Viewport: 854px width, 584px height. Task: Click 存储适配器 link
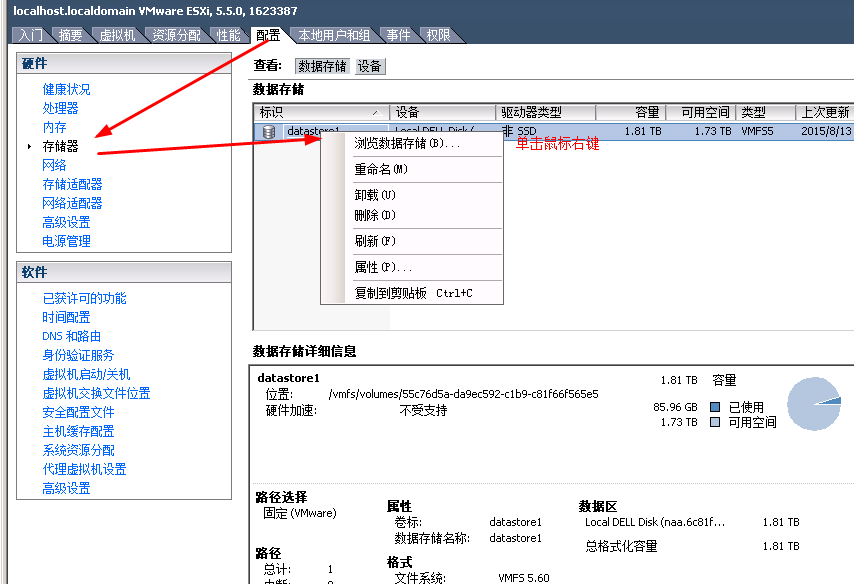point(72,184)
